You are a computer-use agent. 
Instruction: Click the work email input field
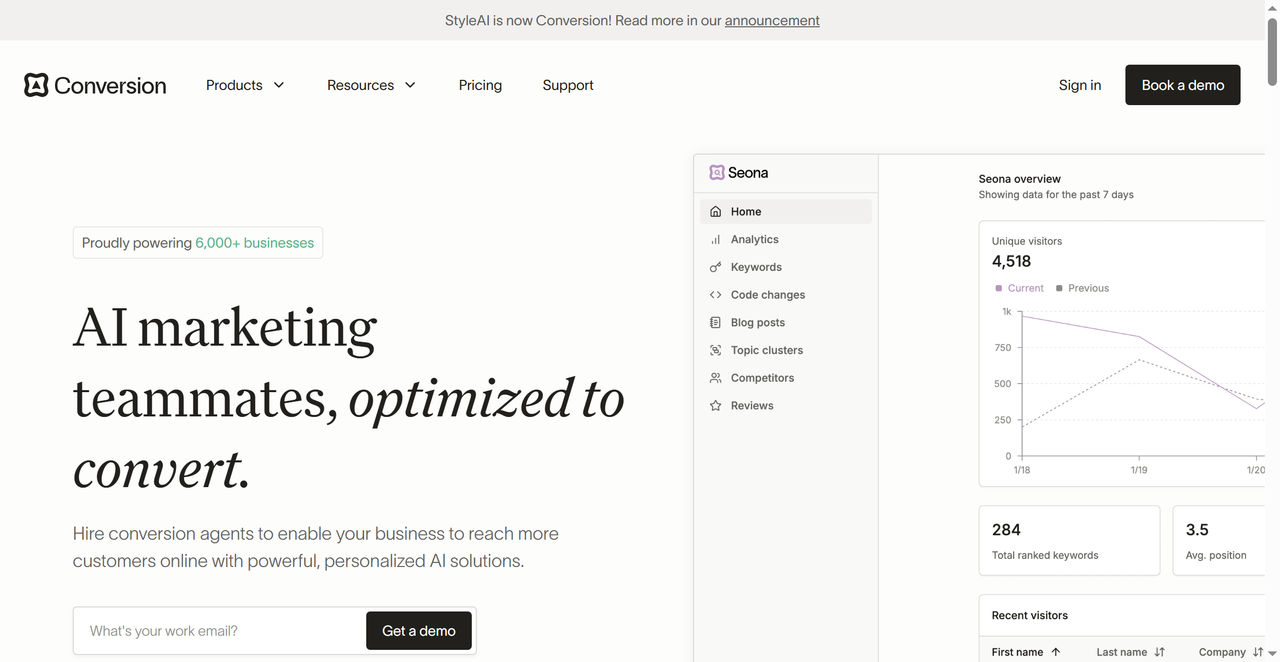click(222, 631)
